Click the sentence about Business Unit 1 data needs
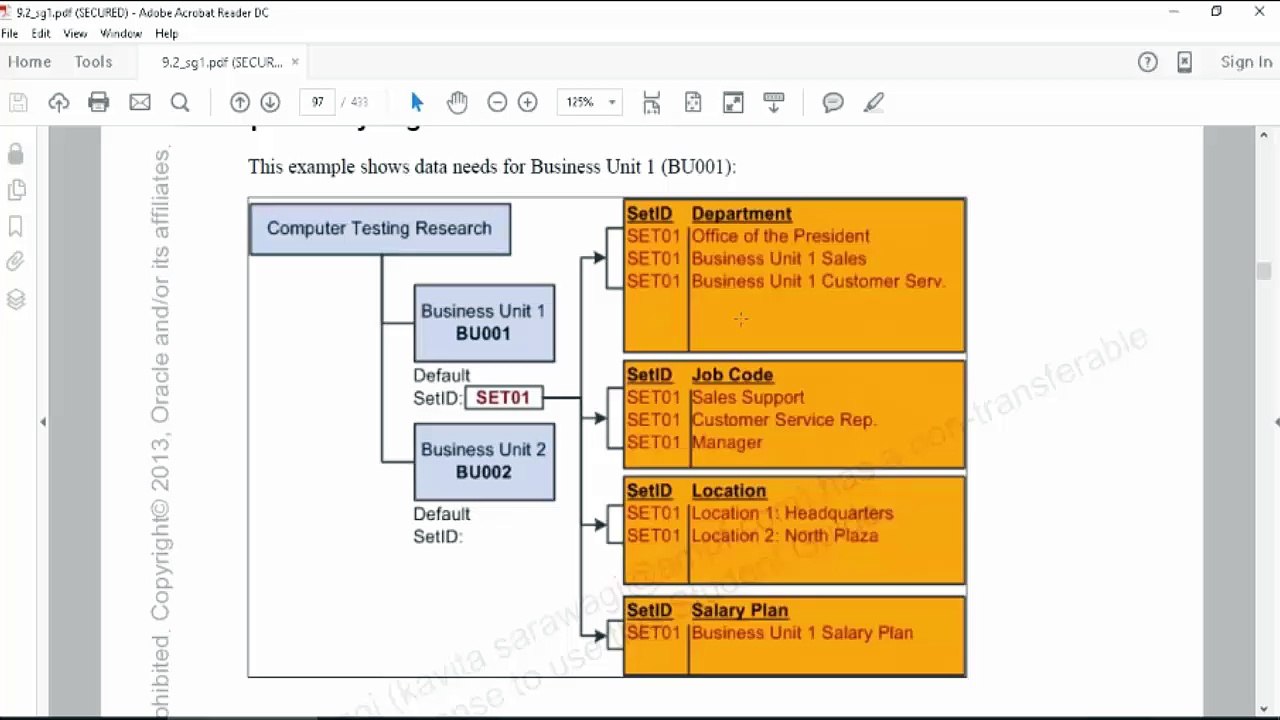The image size is (1280, 720). tap(492, 167)
